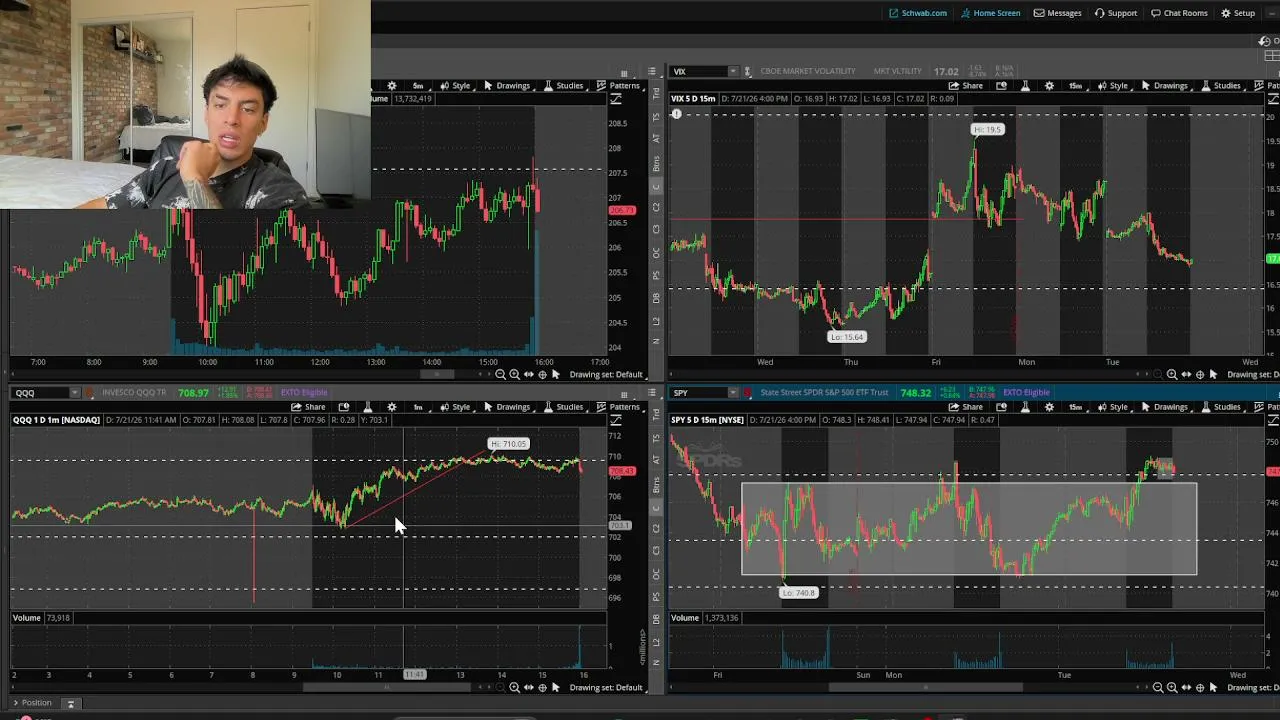The image size is (1280, 720).
Task: Open Chart Settings gear in VIX chart
Action: coord(1049,86)
